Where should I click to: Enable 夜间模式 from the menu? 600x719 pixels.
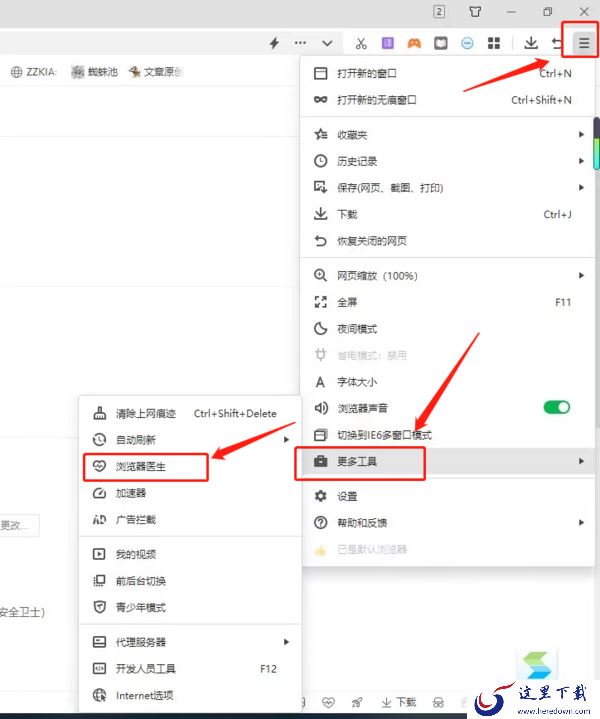pyautogui.click(x=447, y=329)
